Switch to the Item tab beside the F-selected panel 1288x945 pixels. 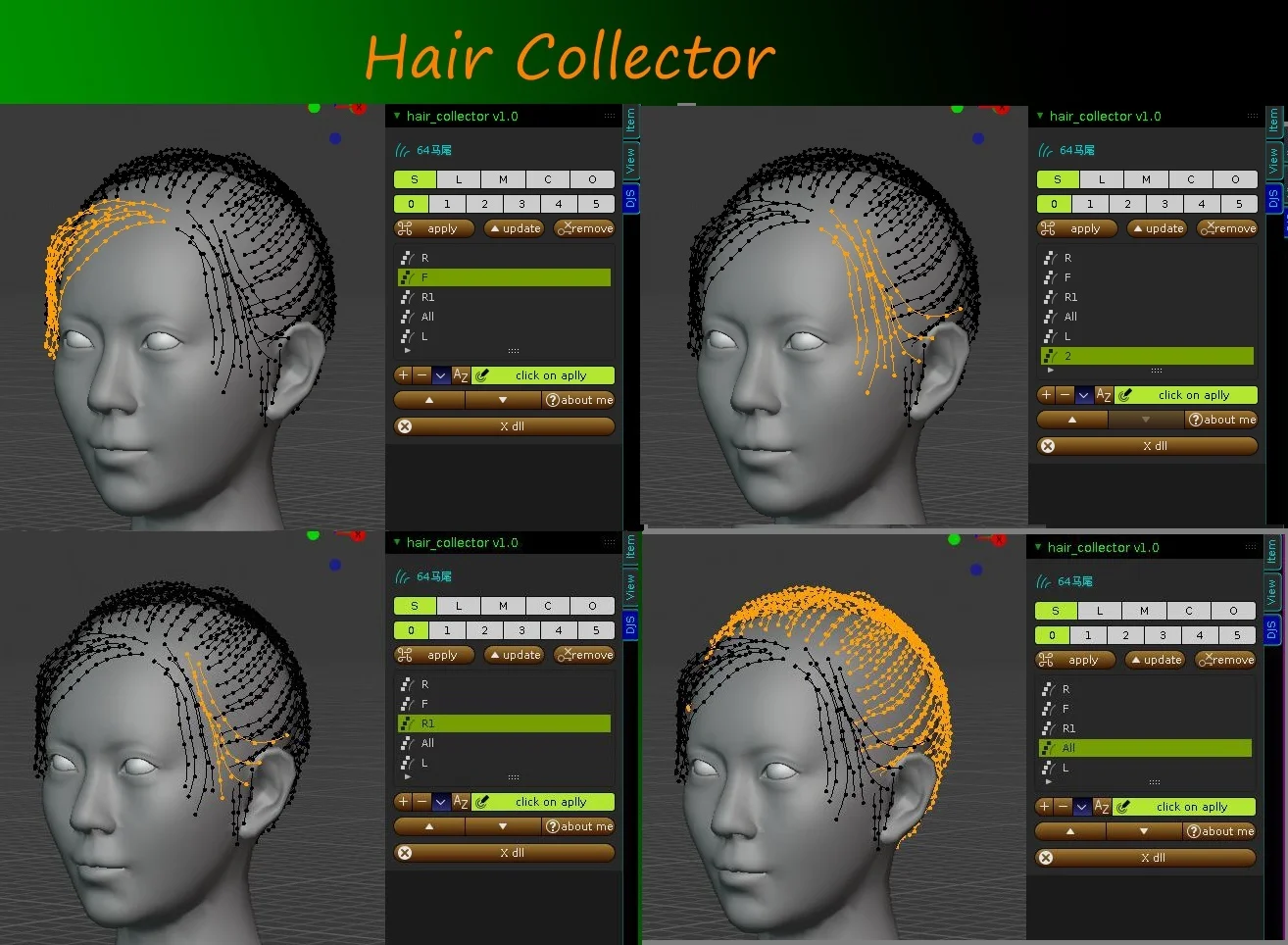tap(630, 120)
